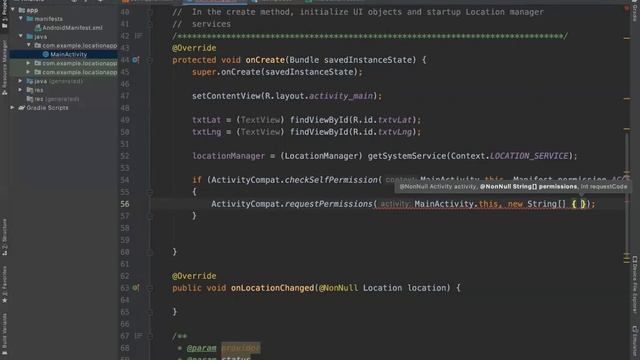Viewport: 640px width, 360px height.
Task: Collapse the expanded com.example.locationapp package
Action: point(29,45)
